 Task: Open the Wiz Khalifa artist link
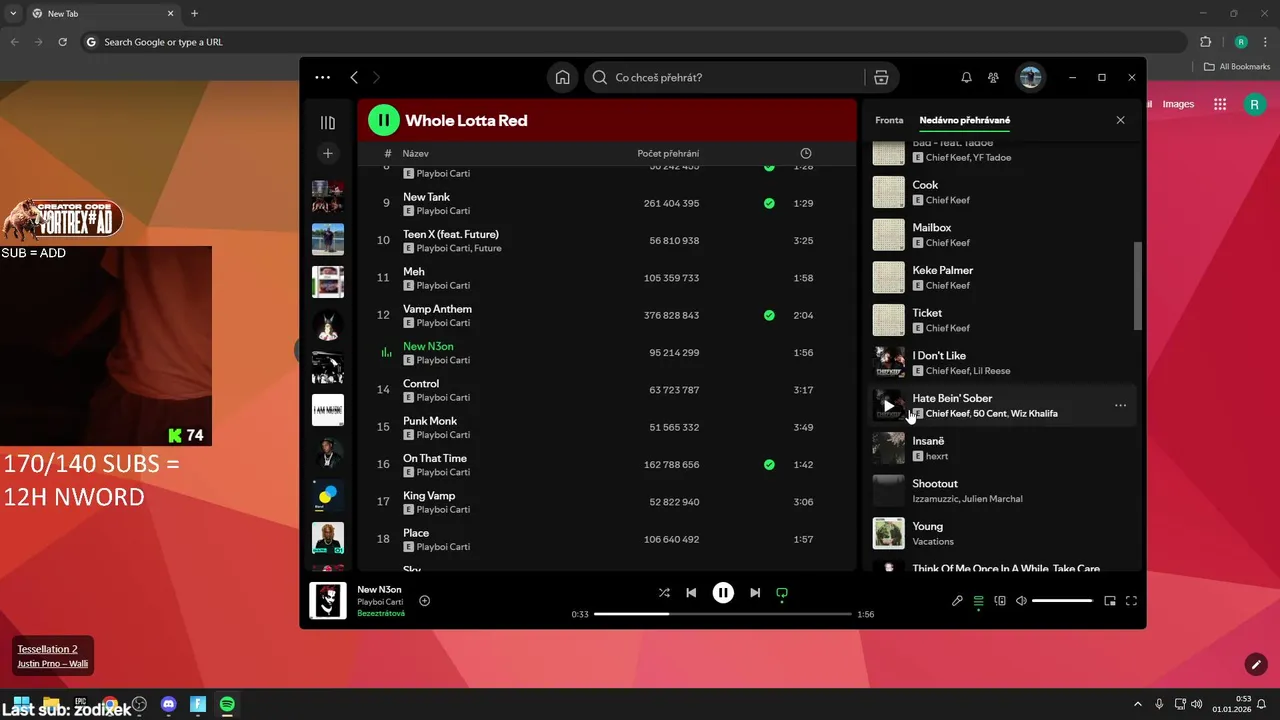coord(1034,413)
